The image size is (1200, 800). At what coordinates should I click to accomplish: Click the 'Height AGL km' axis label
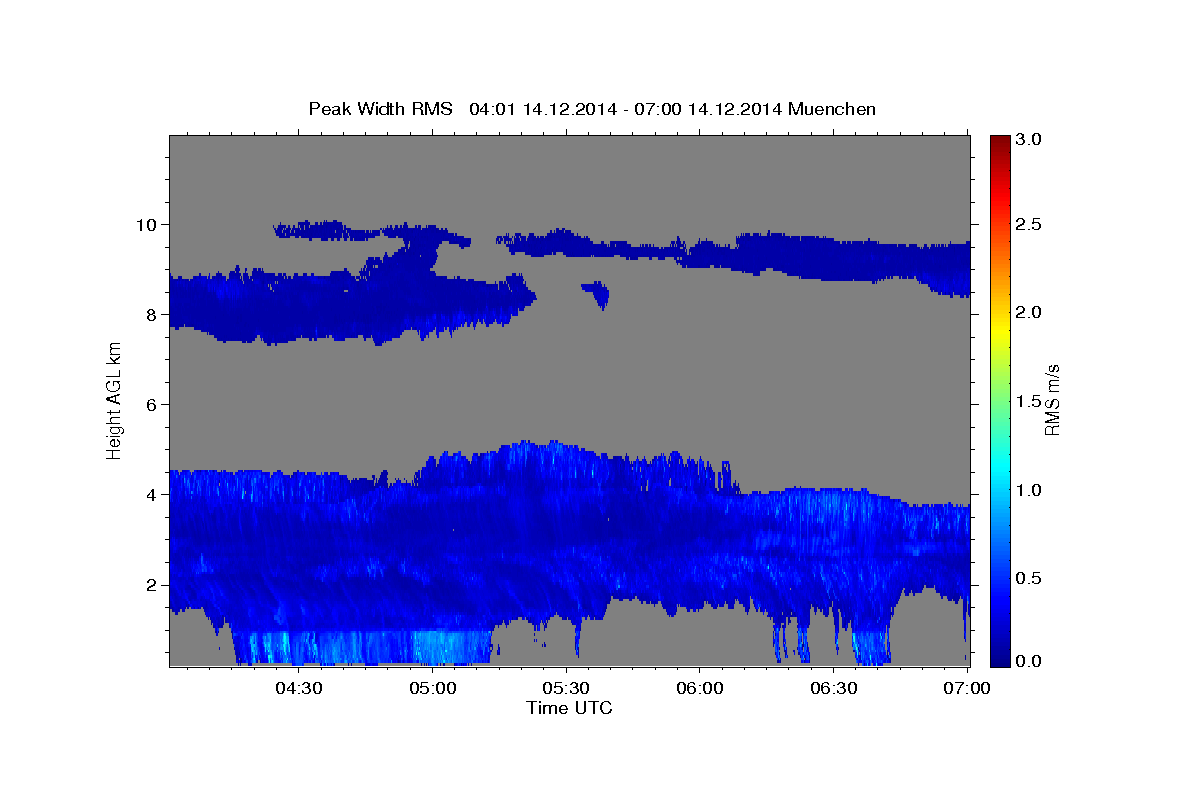click(114, 400)
